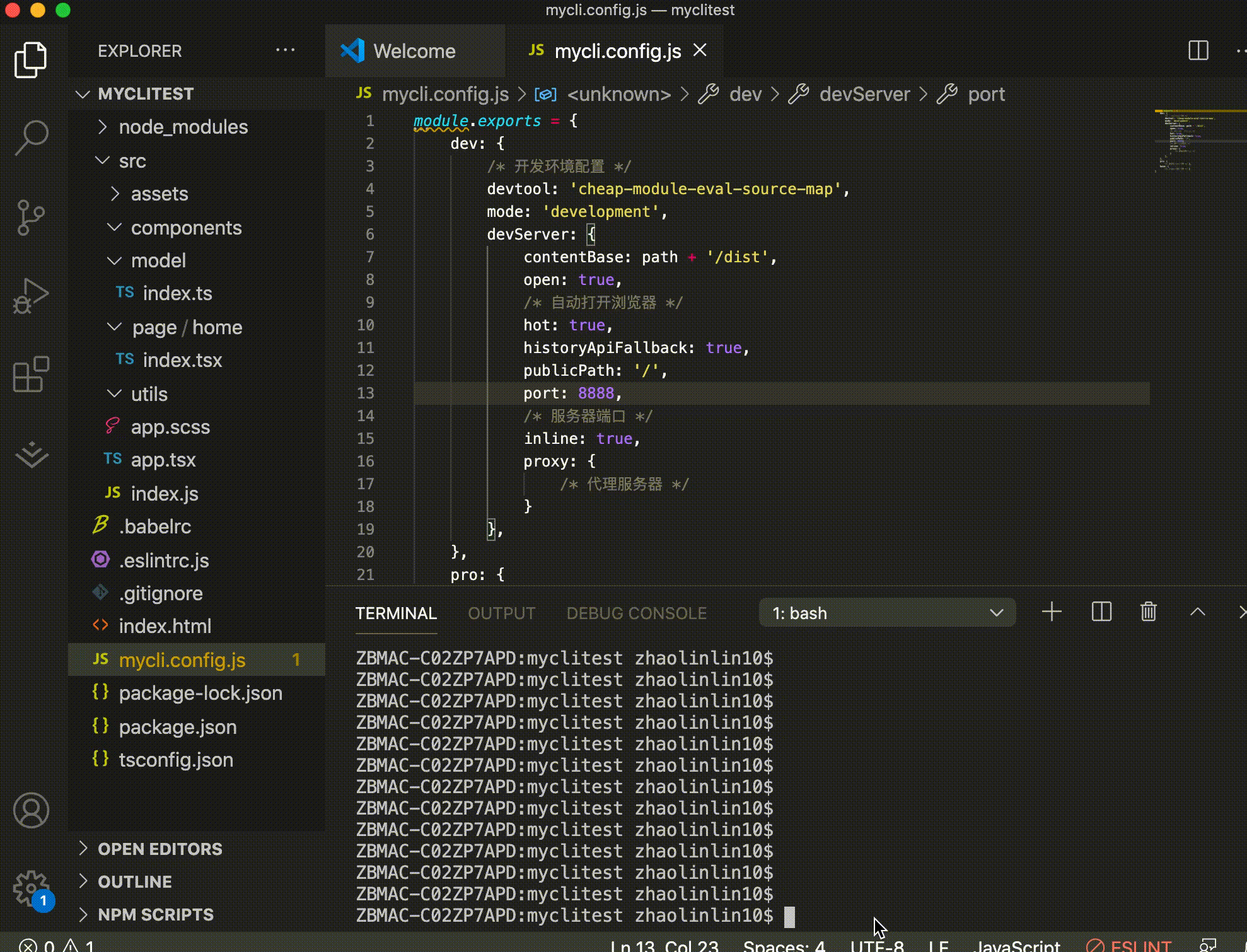Collapse the components folder
1247x952 pixels.
[x=196, y=228]
